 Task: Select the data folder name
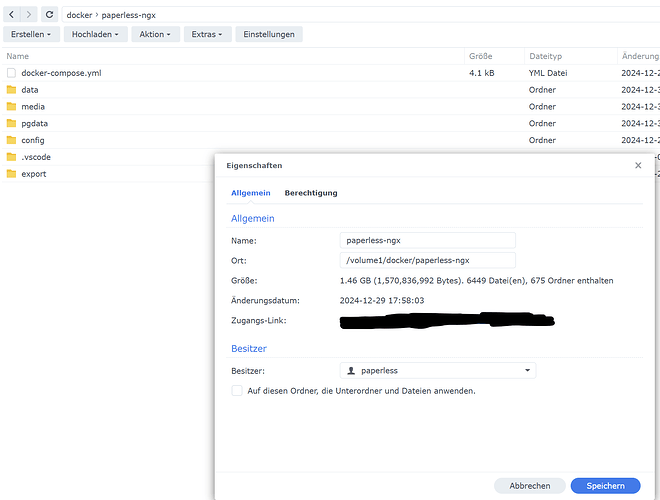point(30,90)
